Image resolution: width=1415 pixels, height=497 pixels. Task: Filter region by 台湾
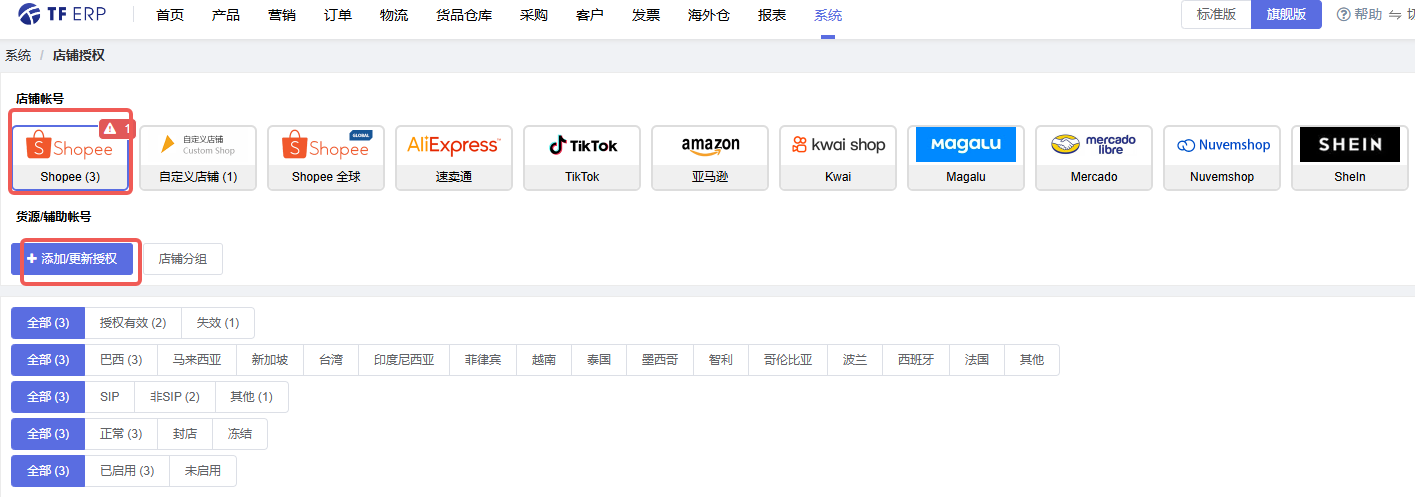point(331,360)
